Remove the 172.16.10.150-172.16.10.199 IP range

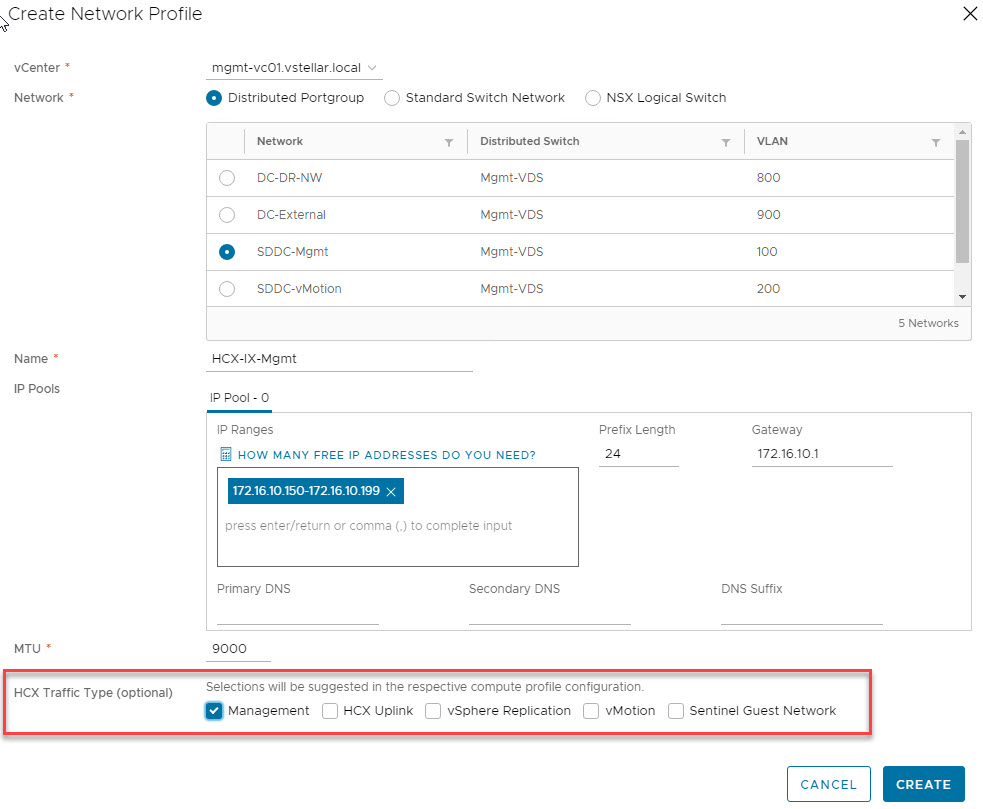[391, 492]
